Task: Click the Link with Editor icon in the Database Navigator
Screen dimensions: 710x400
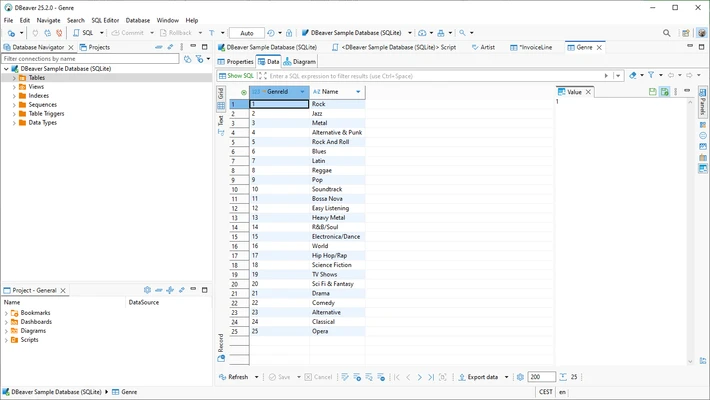Action: (170, 47)
